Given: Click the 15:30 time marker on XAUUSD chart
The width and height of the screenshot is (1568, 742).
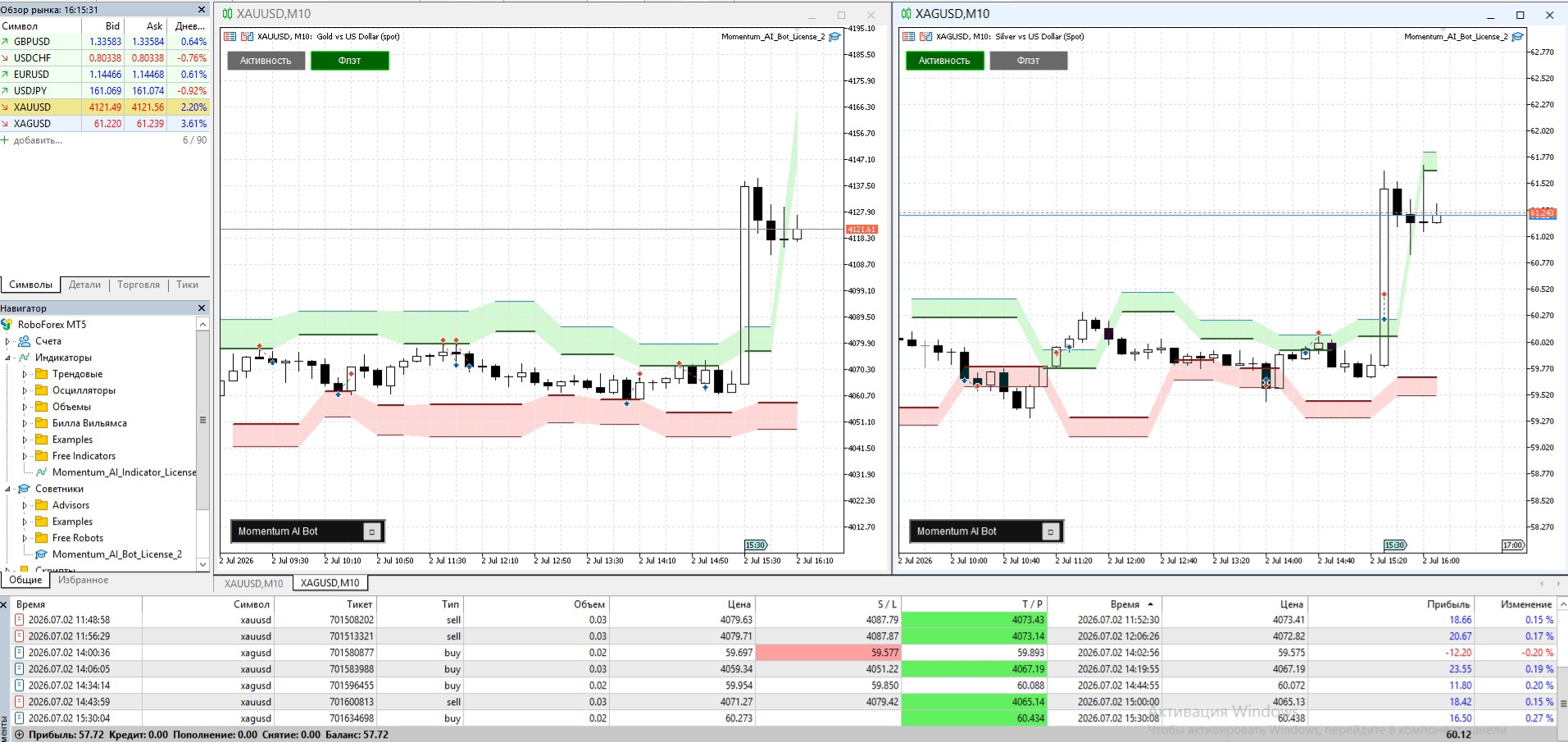Looking at the screenshot, I should click(755, 545).
